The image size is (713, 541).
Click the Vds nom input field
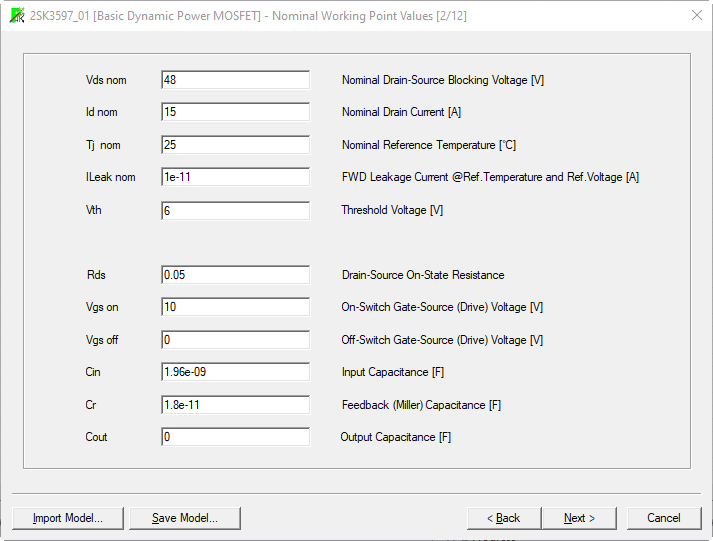[x=235, y=80]
